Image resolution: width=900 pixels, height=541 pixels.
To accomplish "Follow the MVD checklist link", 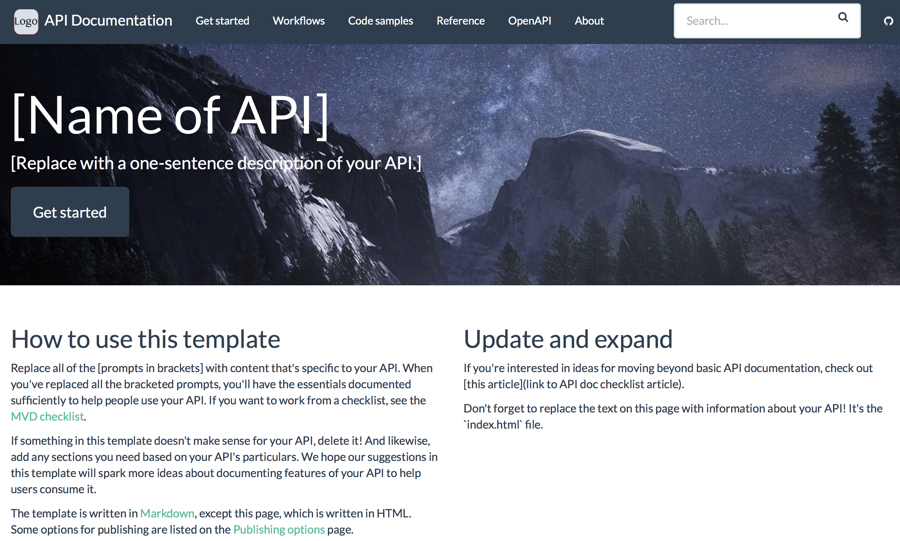I will coord(48,417).
